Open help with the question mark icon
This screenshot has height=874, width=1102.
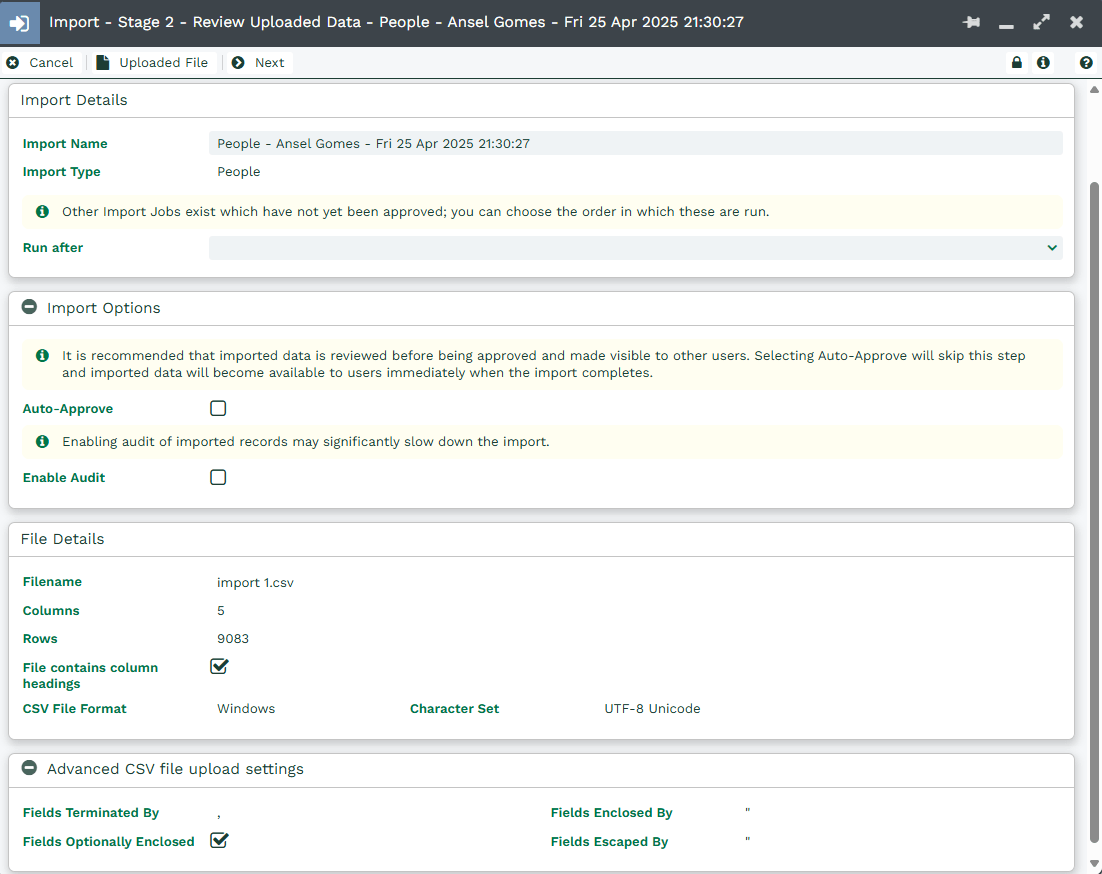1086,63
